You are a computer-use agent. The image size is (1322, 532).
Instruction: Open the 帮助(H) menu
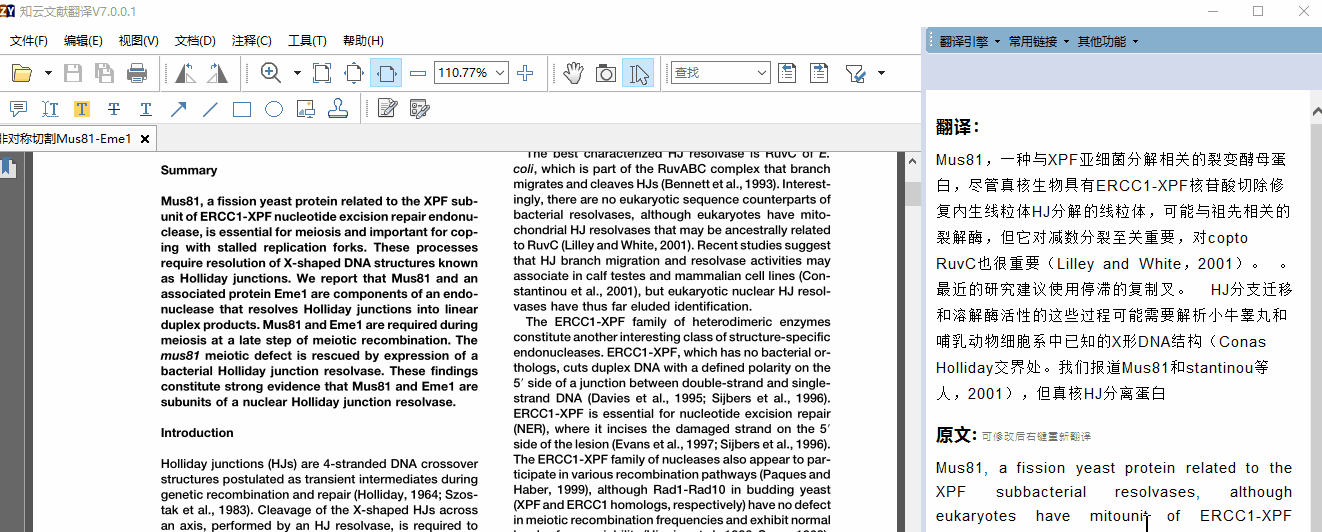tap(363, 41)
